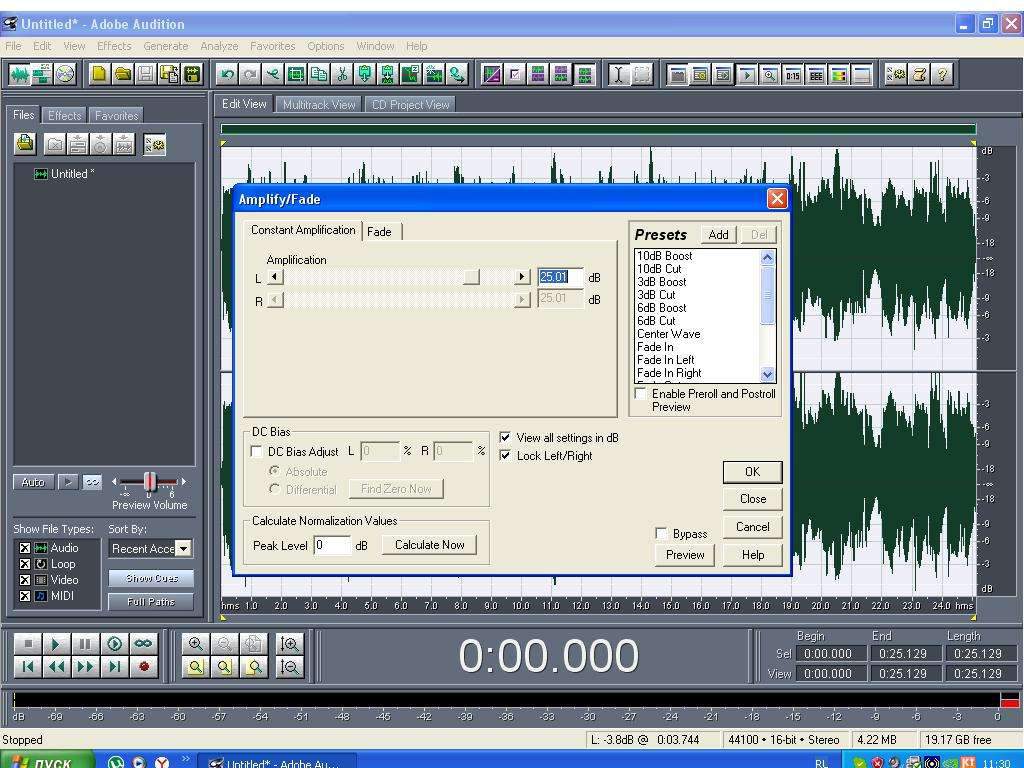Click the scissors Cut icon in toolbar
Viewport: 1024px width, 768px height.
[342, 74]
